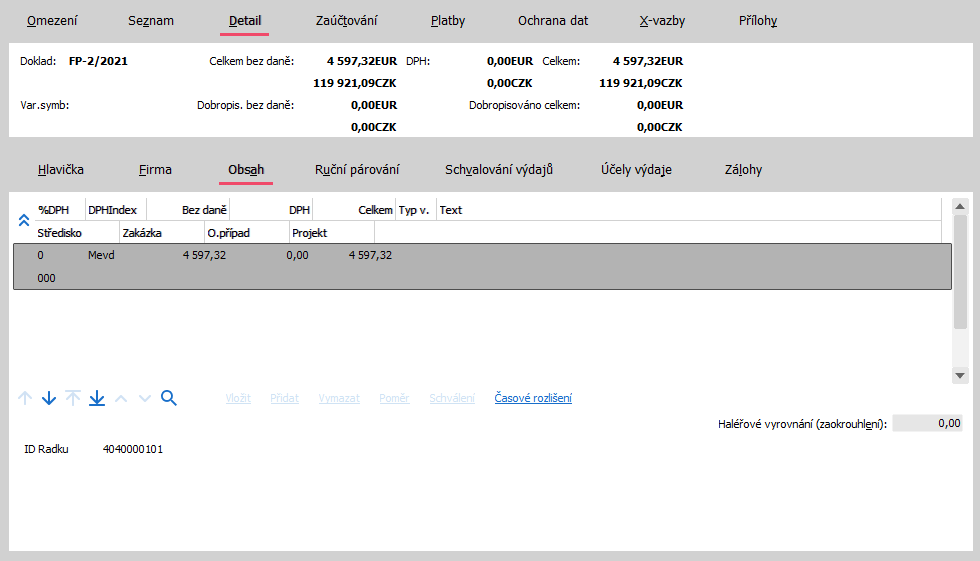Image resolution: width=980 pixels, height=561 pixels.
Task: Open the Schvalování výdajů subtab
Action: (x=499, y=170)
